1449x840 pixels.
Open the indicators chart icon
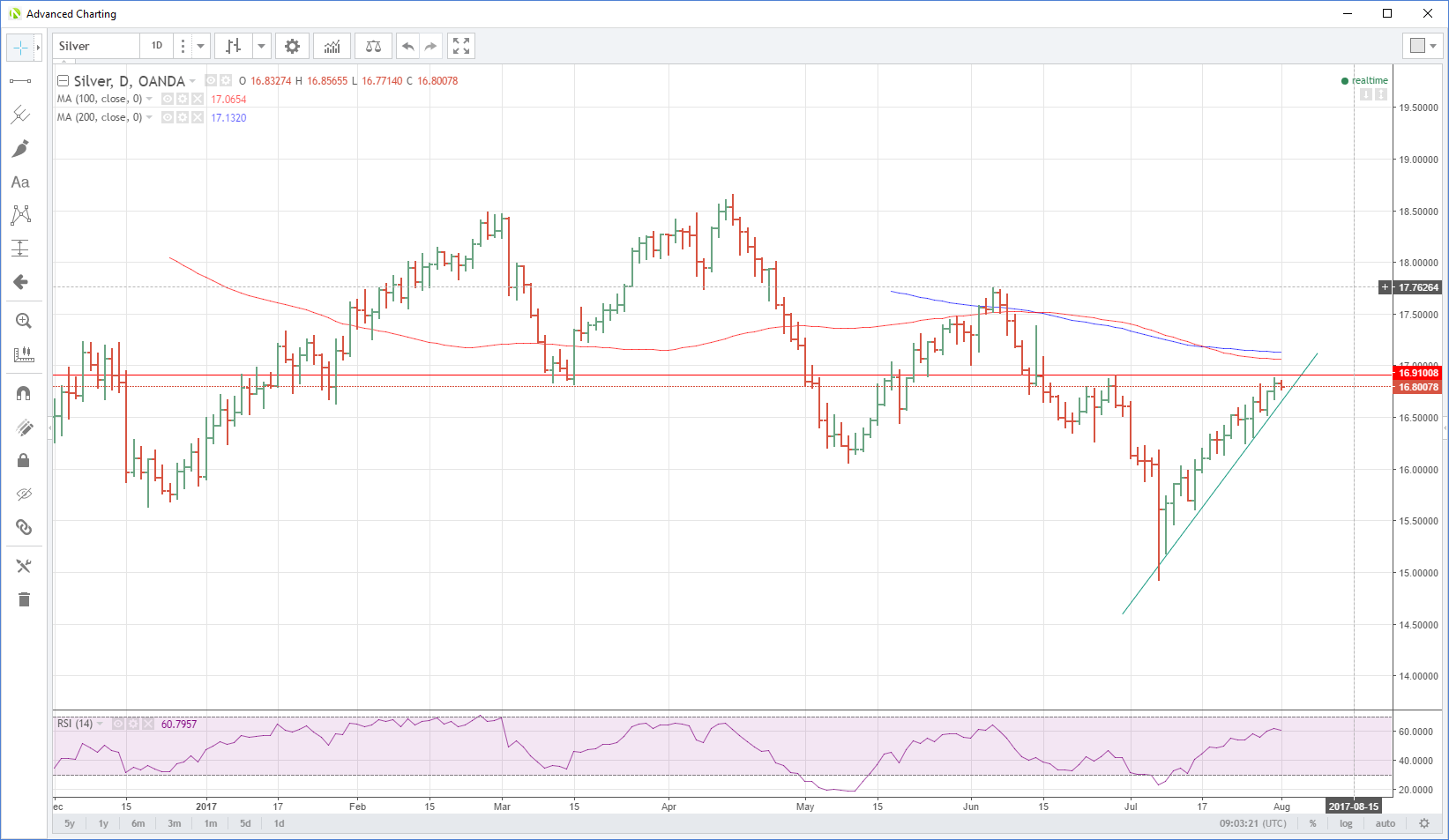(332, 46)
